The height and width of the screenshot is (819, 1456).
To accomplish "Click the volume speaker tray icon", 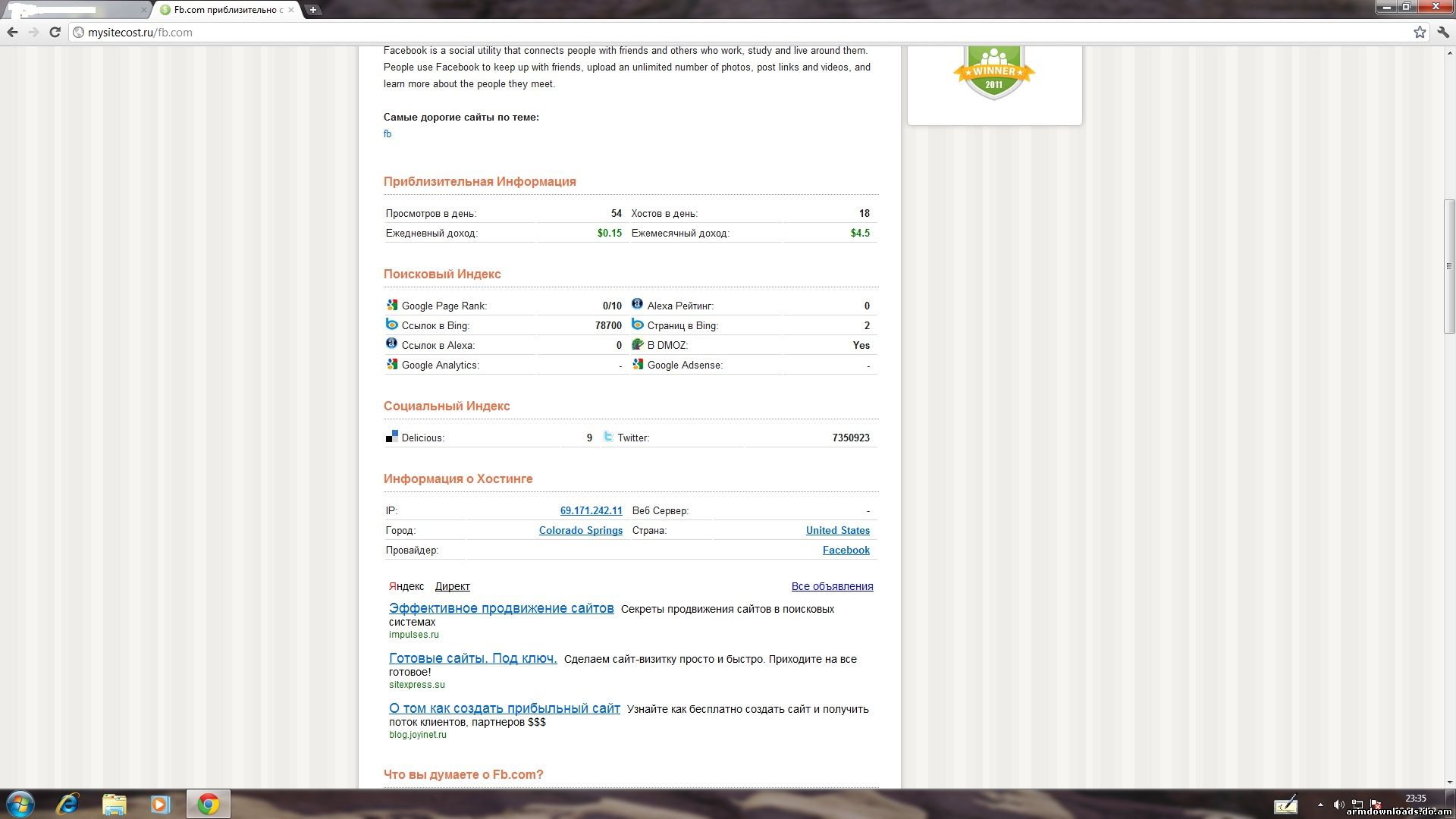I will coord(1338,805).
